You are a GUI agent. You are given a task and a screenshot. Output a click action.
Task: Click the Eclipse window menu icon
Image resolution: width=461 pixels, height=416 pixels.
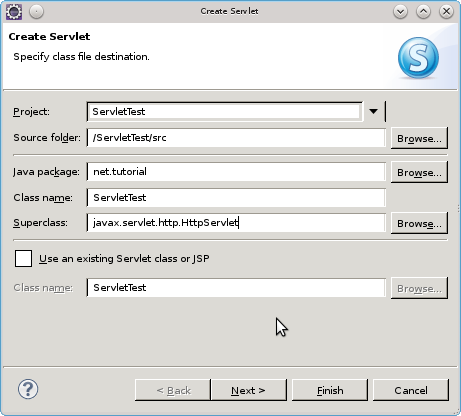tap(14, 12)
